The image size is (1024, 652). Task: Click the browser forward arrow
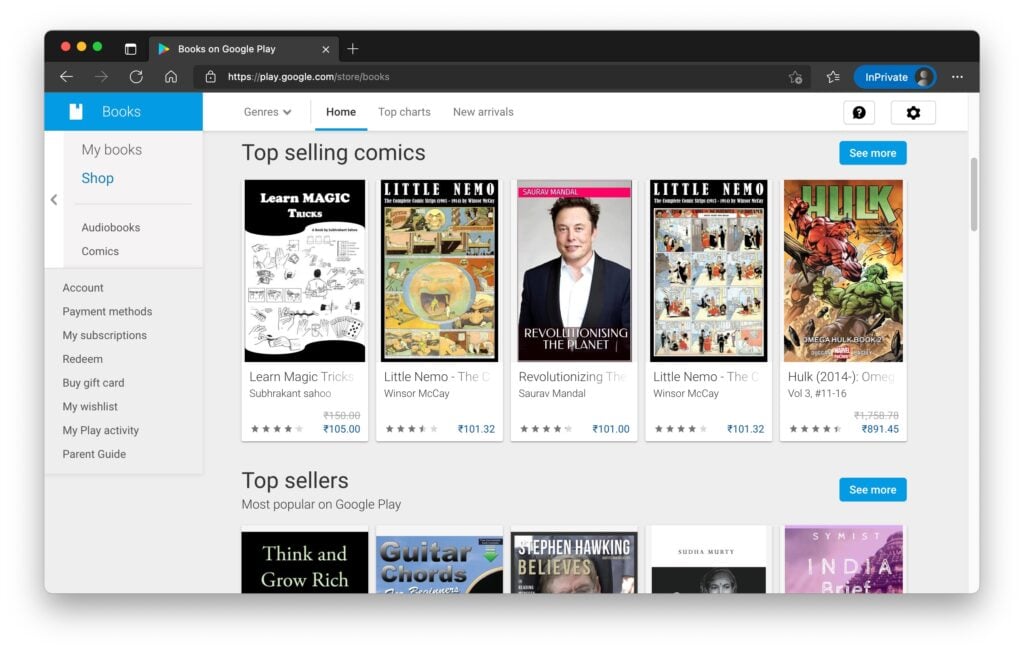click(101, 77)
